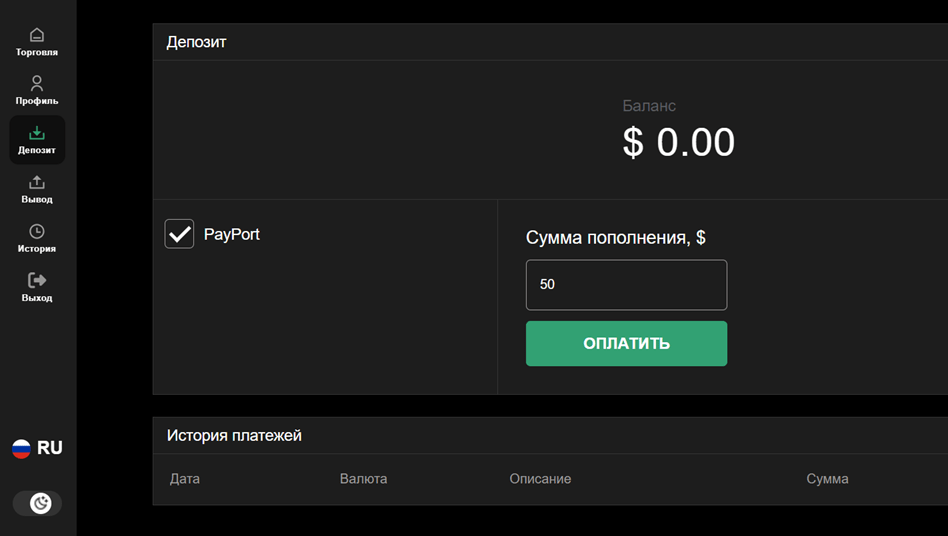Viewport: 948px width, 536px height.
Task: Select the PayPort payment method label
Action: (232, 234)
